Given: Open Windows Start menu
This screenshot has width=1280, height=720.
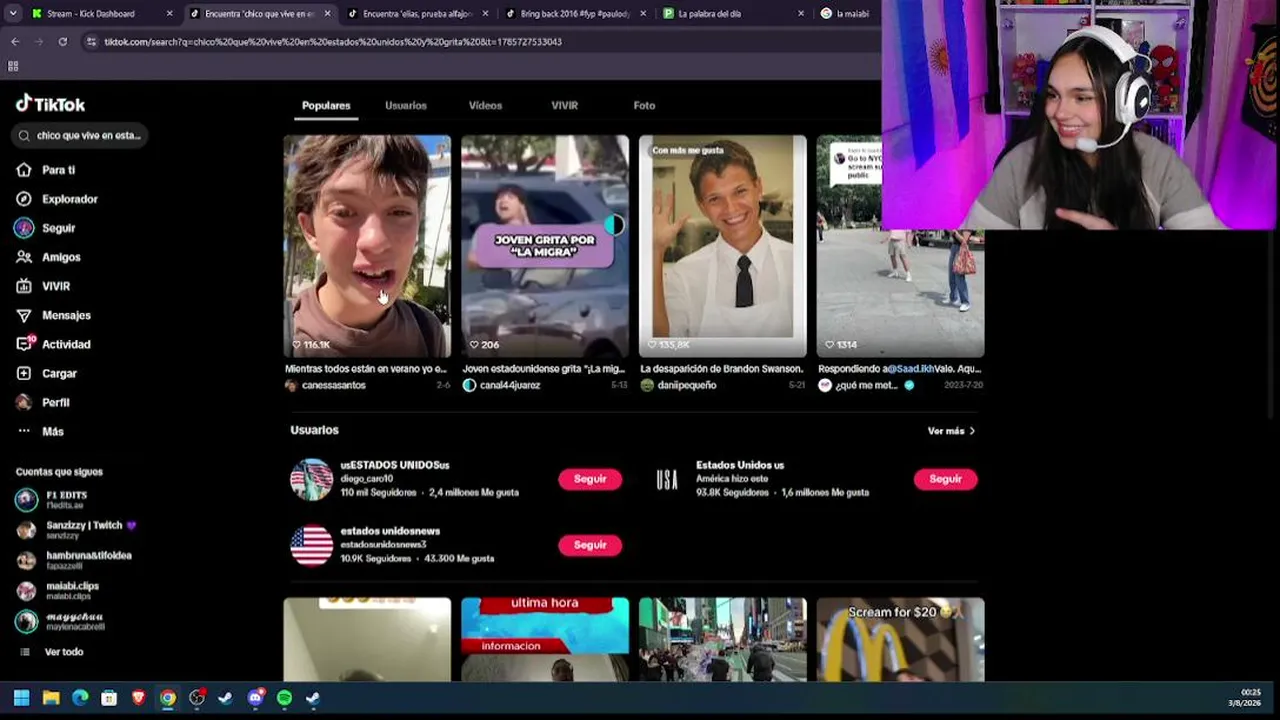Looking at the screenshot, I should pos(21,698).
